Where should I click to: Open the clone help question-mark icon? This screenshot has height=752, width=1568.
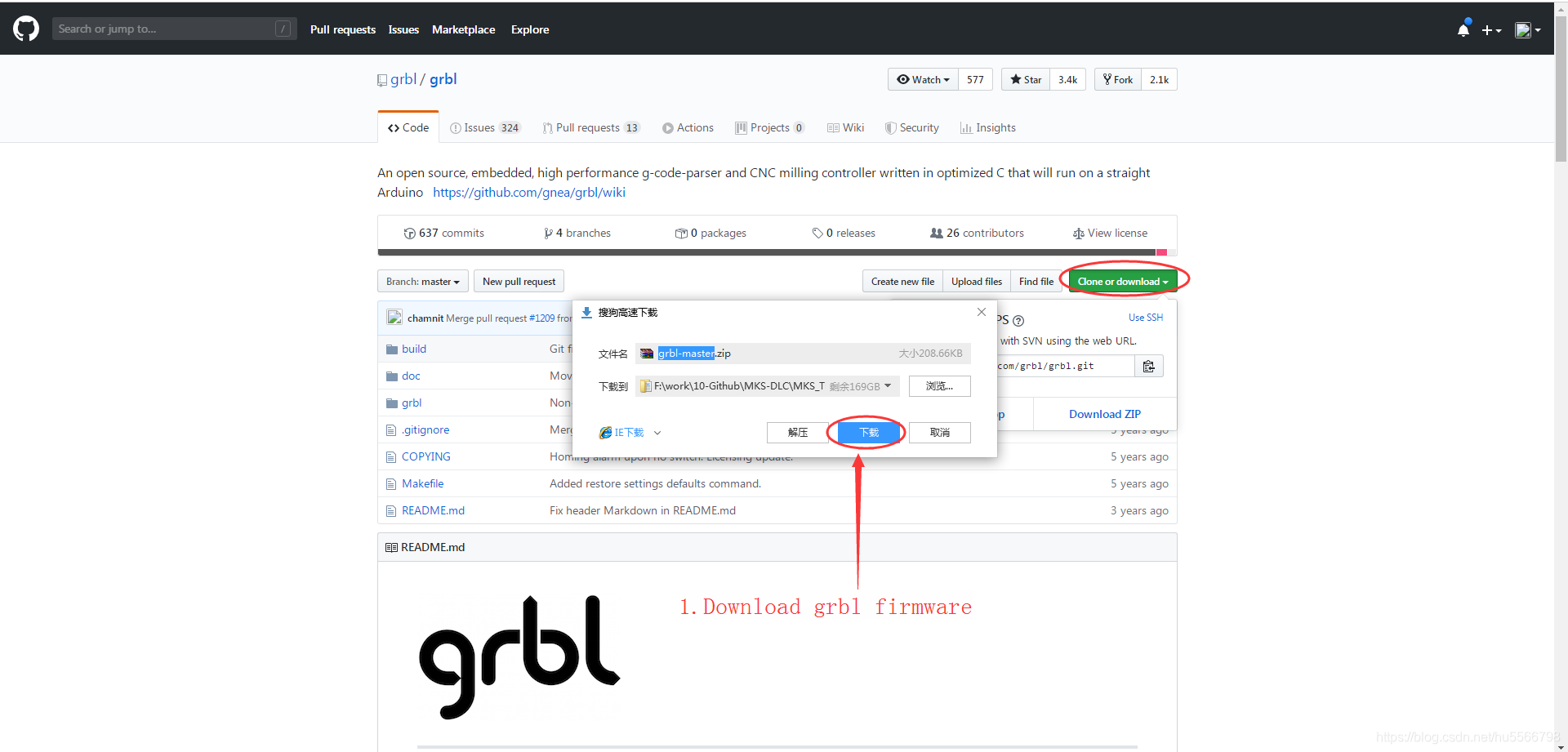pos(1018,321)
